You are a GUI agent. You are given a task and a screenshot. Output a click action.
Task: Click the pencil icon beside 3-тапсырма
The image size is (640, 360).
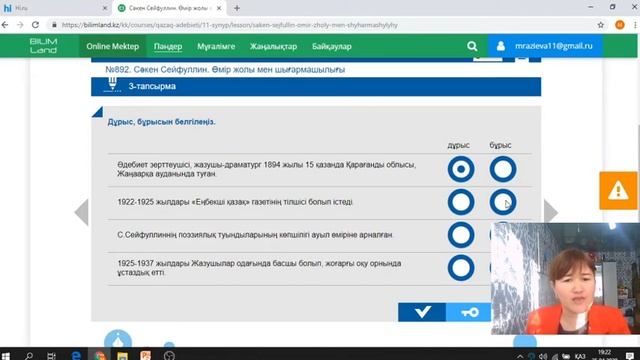pyautogui.click(x=112, y=84)
